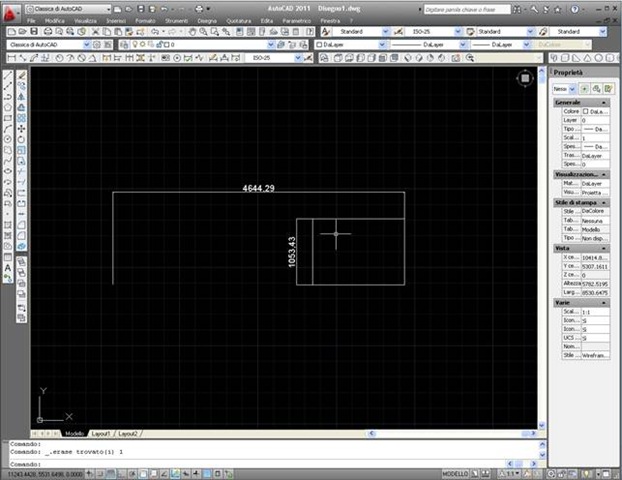Toggle Object Snap in status bar
The image size is (622, 480).
143,474
